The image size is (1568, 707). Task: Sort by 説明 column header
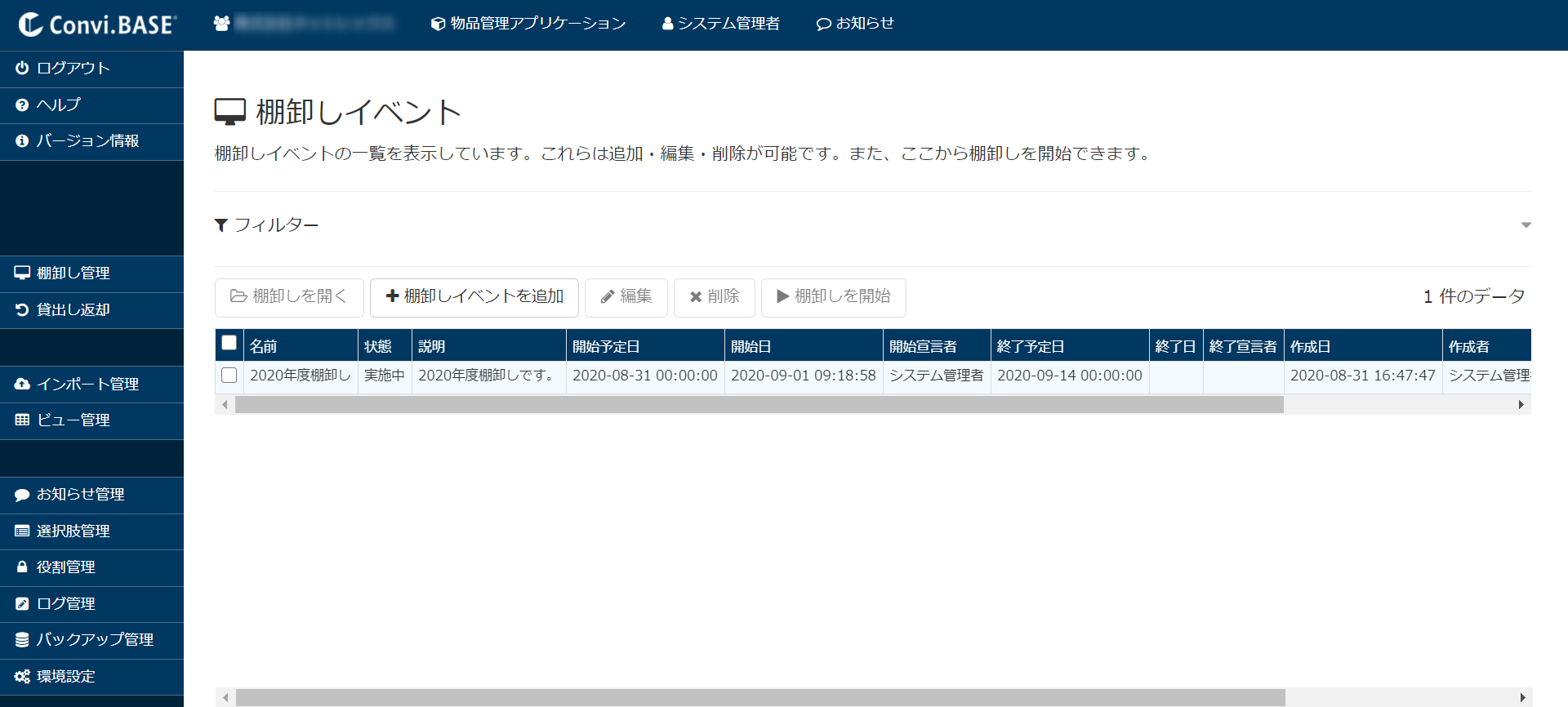tap(489, 346)
